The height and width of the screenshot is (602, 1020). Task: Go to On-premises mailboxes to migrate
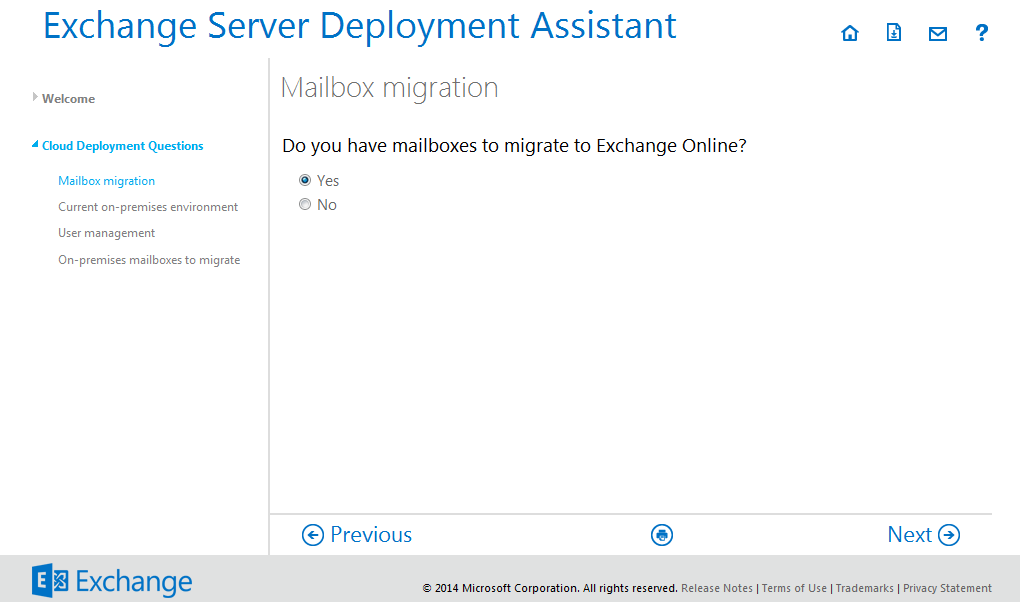pos(149,260)
